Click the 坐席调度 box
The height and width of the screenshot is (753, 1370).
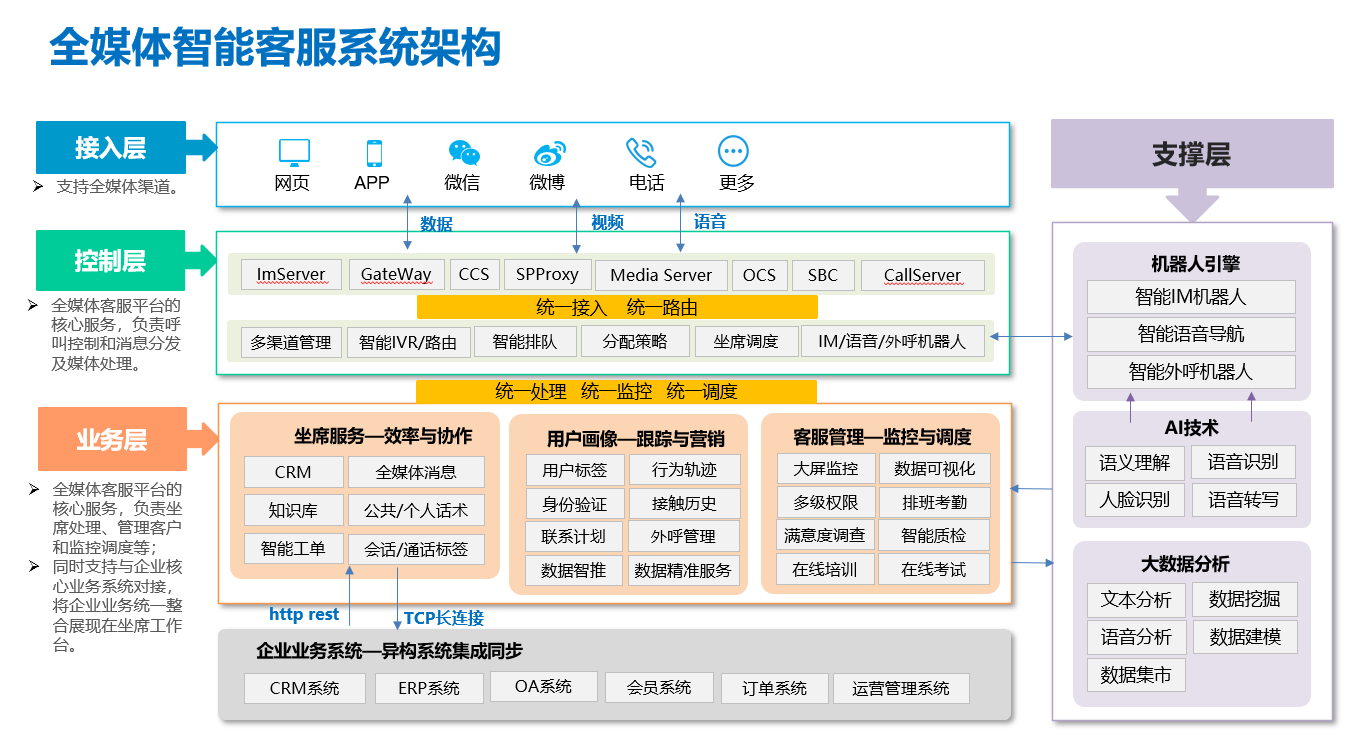(746, 341)
